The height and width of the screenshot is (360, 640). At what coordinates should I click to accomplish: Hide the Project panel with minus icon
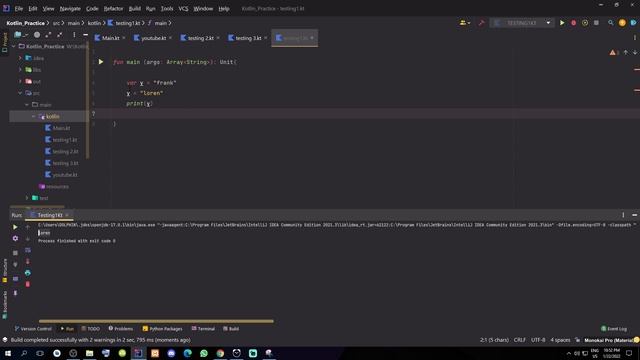85,35
